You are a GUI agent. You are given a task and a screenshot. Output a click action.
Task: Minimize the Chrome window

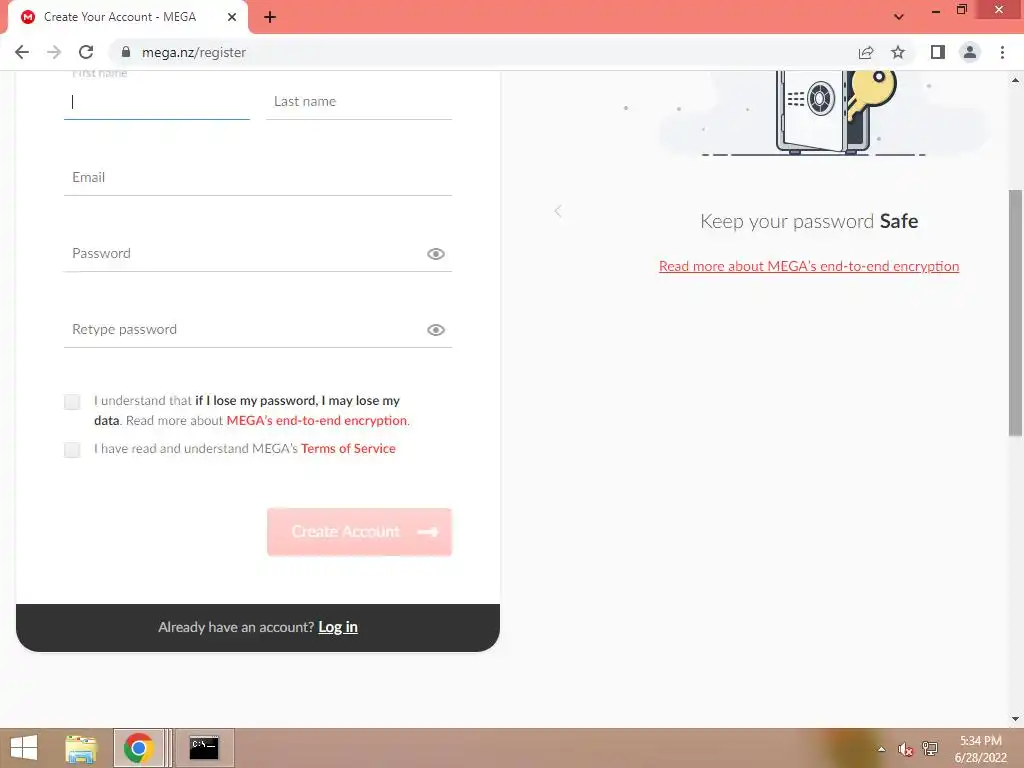935,10
